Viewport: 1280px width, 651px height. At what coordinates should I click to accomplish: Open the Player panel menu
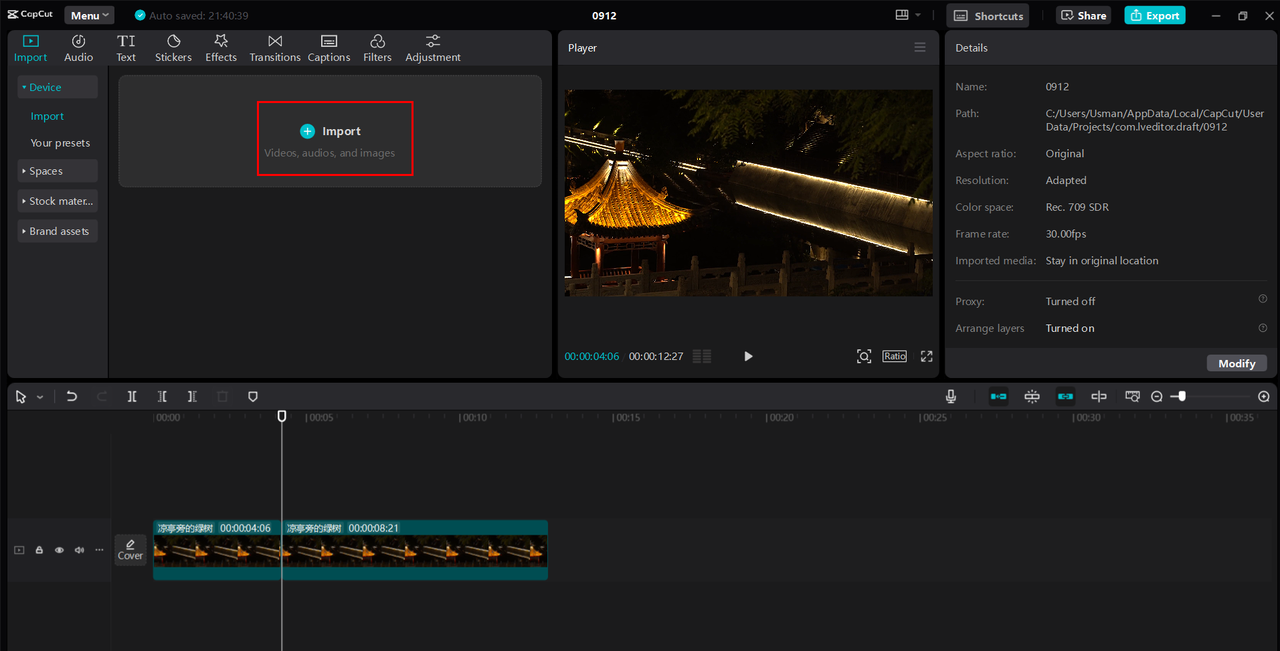(x=920, y=47)
